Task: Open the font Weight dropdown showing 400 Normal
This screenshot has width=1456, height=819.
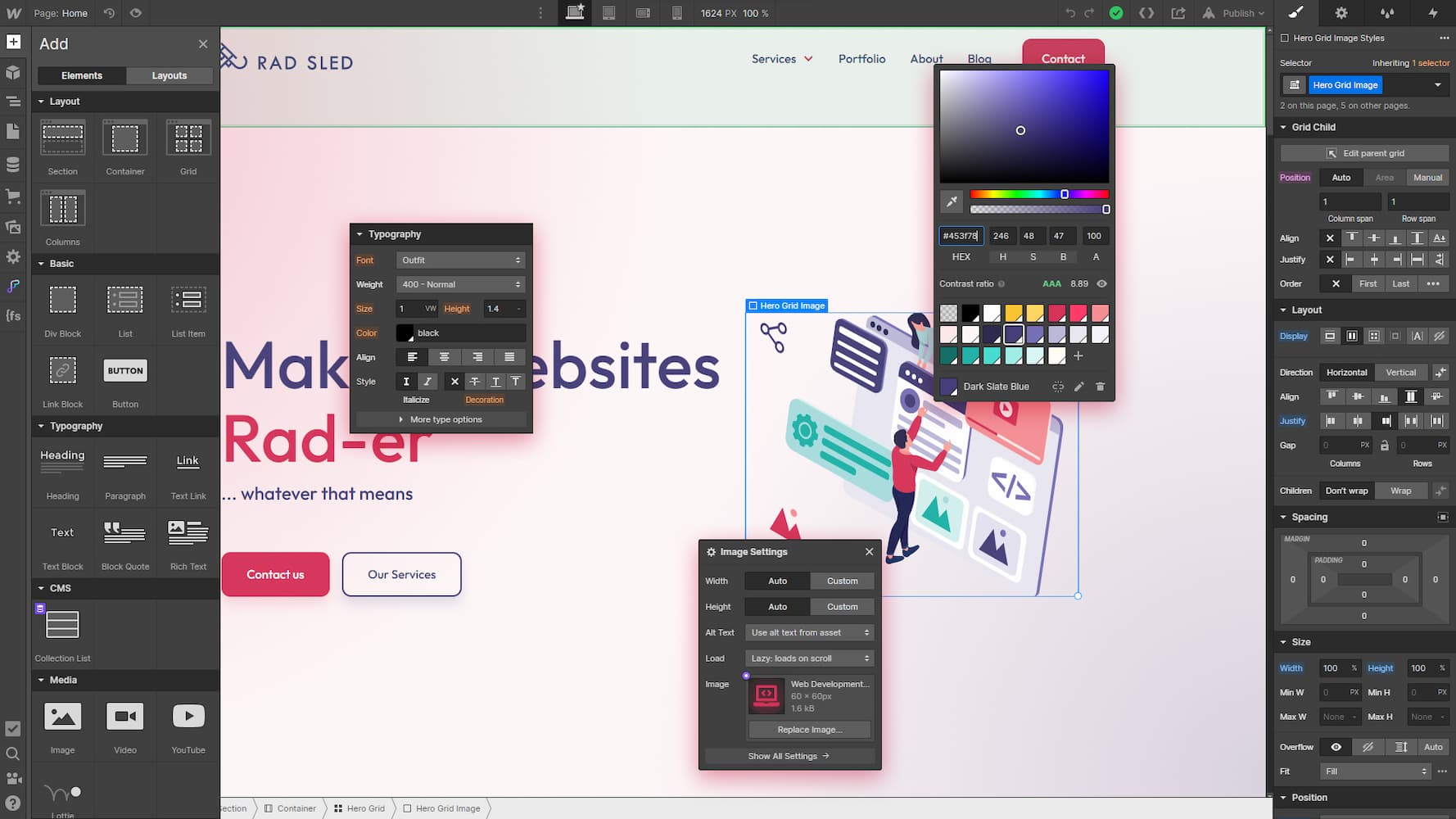Action: pos(460,284)
